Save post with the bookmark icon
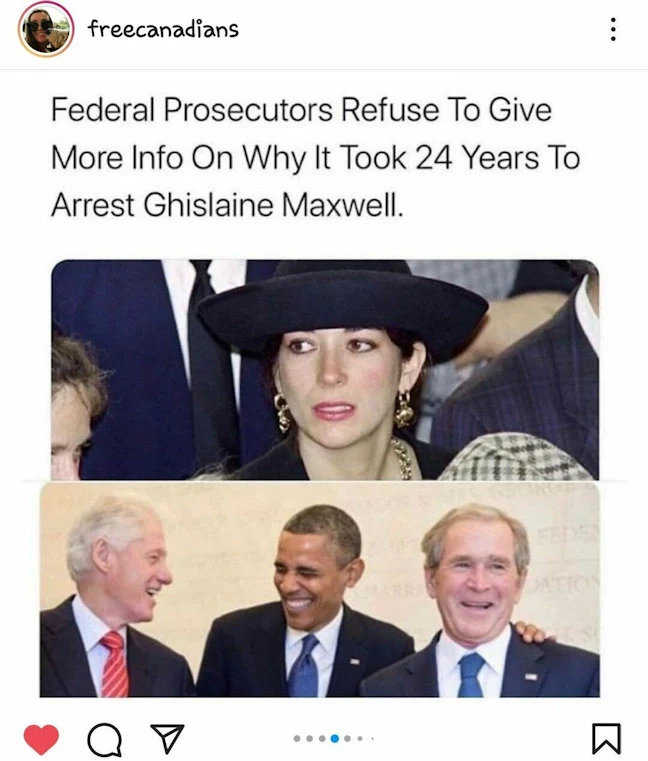 pyautogui.click(x=606, y=739)
